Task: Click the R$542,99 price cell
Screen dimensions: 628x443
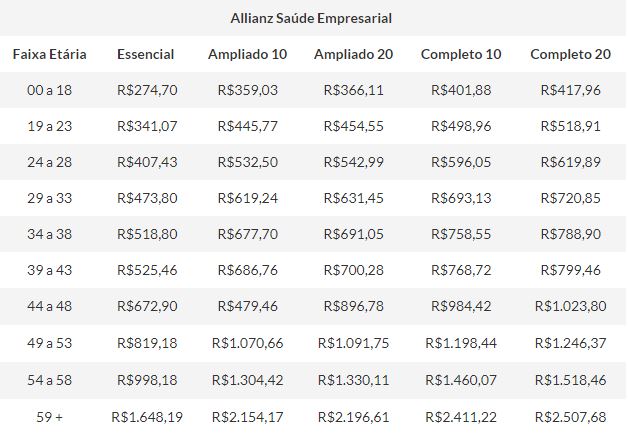Action: pos(354,162)
